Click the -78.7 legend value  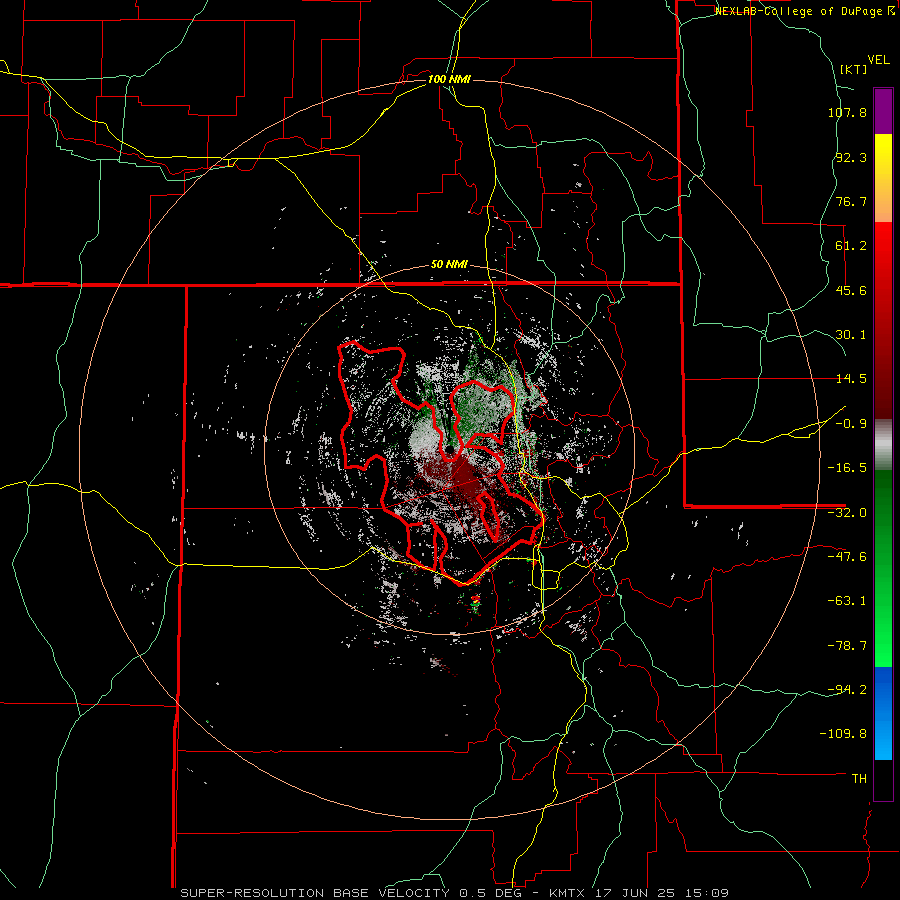click(x=847, y=646)
